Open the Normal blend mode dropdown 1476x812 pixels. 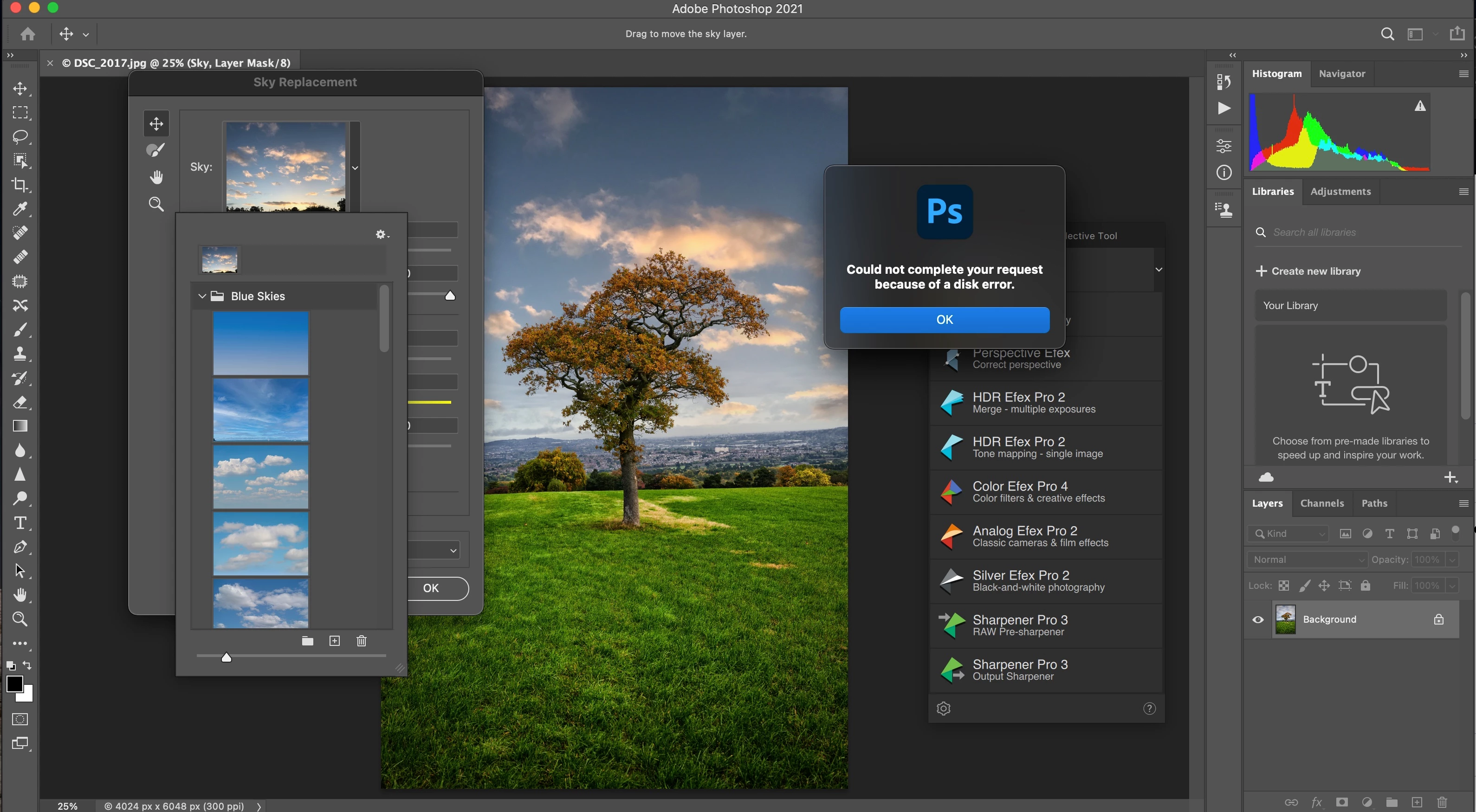(x=1308, y=560)
